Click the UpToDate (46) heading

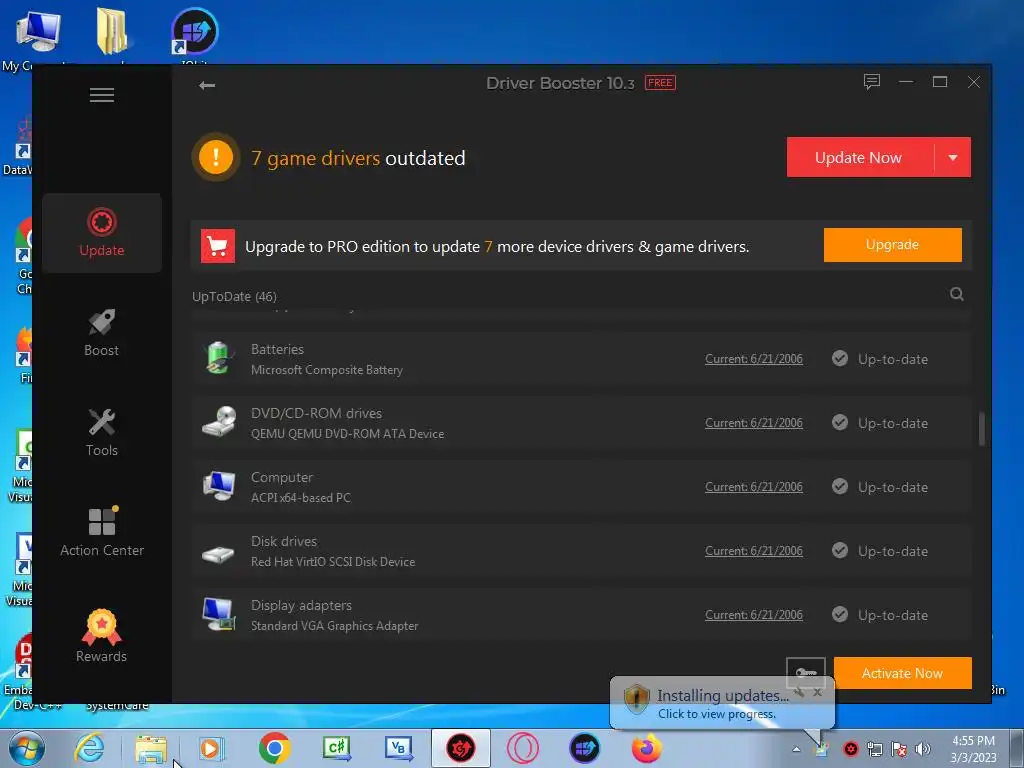tap(234, 296)
